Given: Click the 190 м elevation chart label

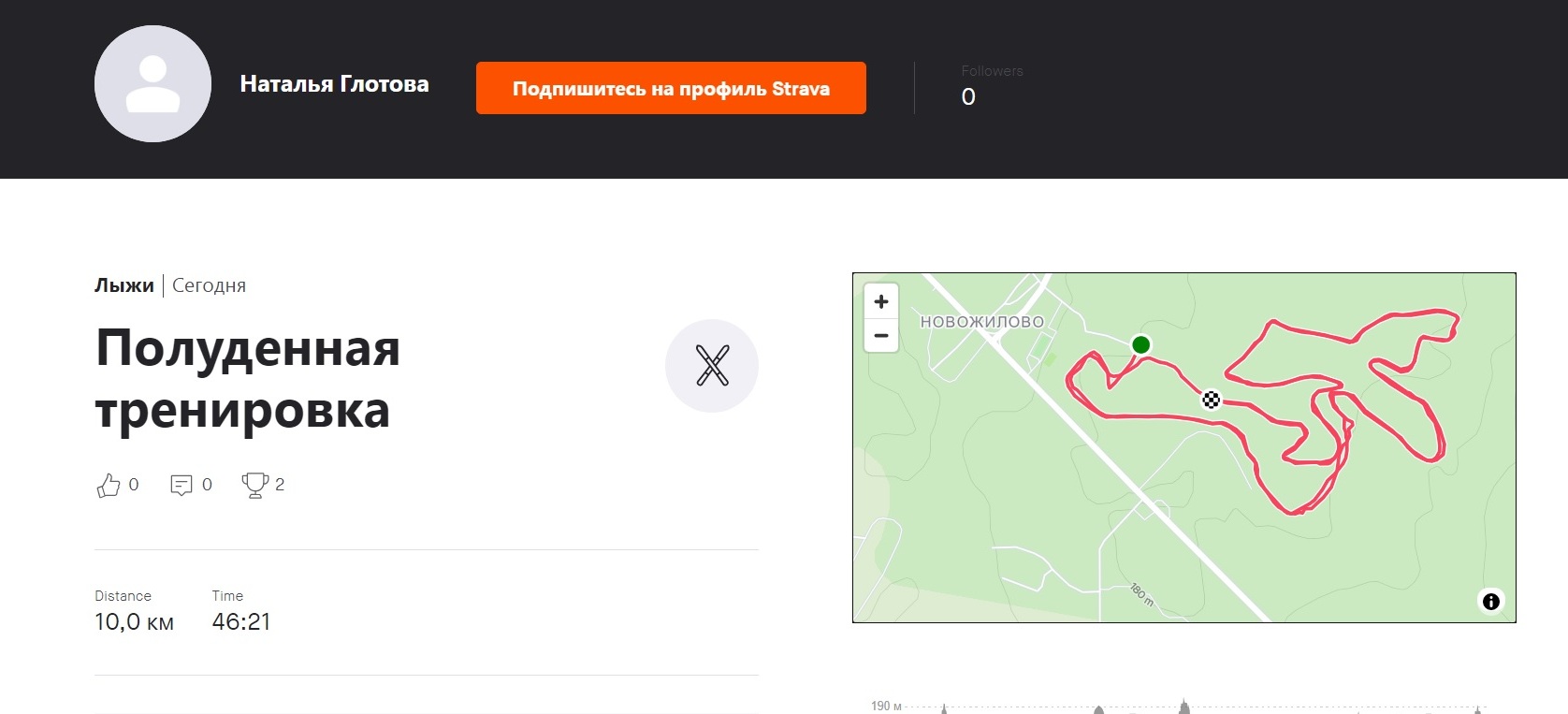Looking at the screenshot, I should [886, 706].
